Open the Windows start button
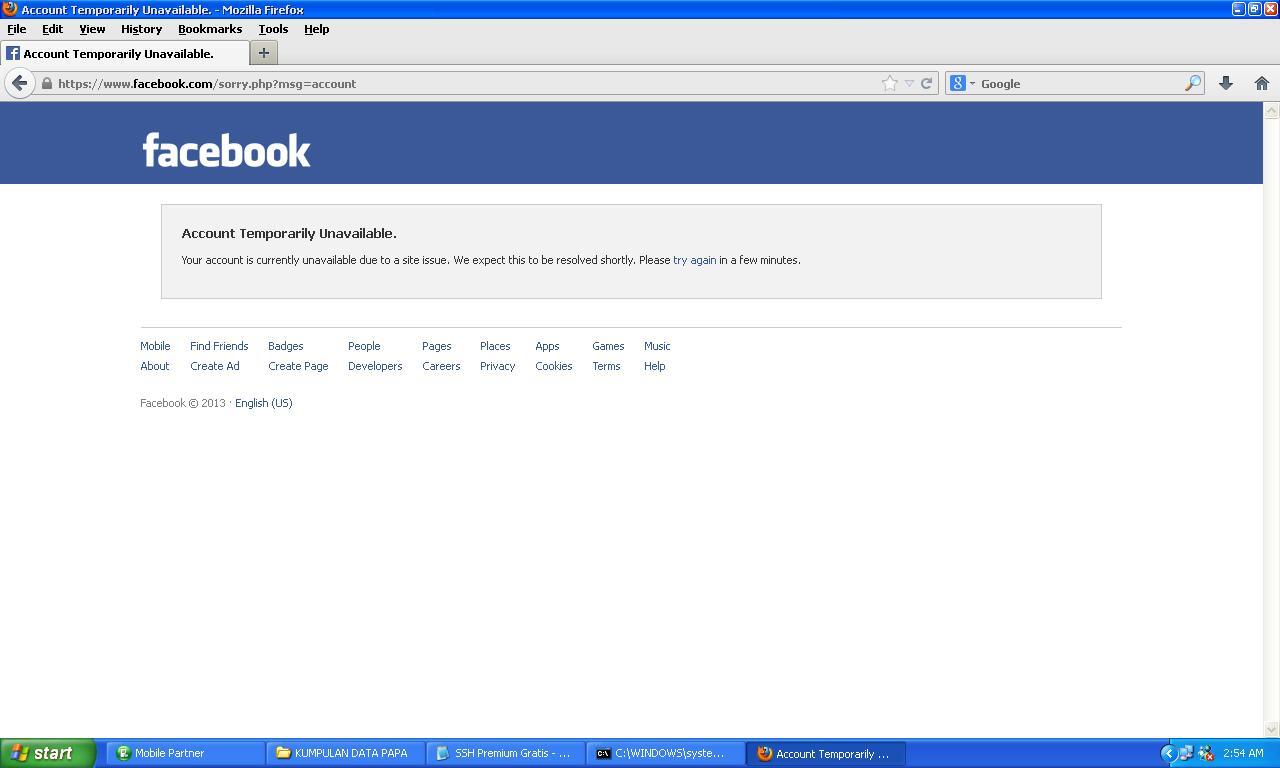Viewport: 1280px width, 768px height. point(48,753)
